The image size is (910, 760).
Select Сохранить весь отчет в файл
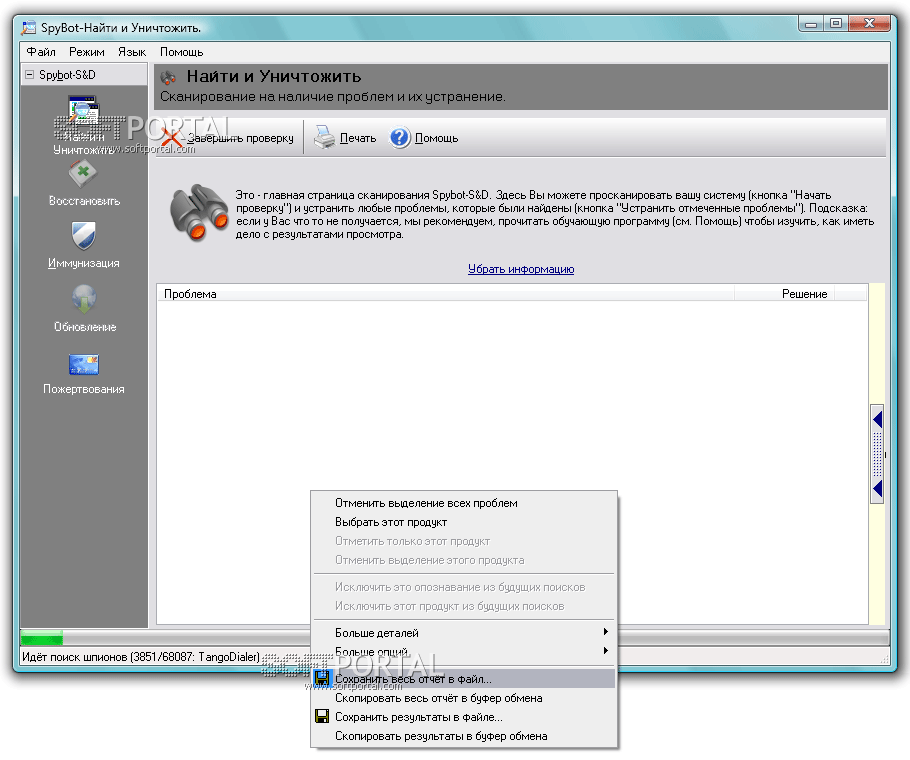tap(464, 679)
